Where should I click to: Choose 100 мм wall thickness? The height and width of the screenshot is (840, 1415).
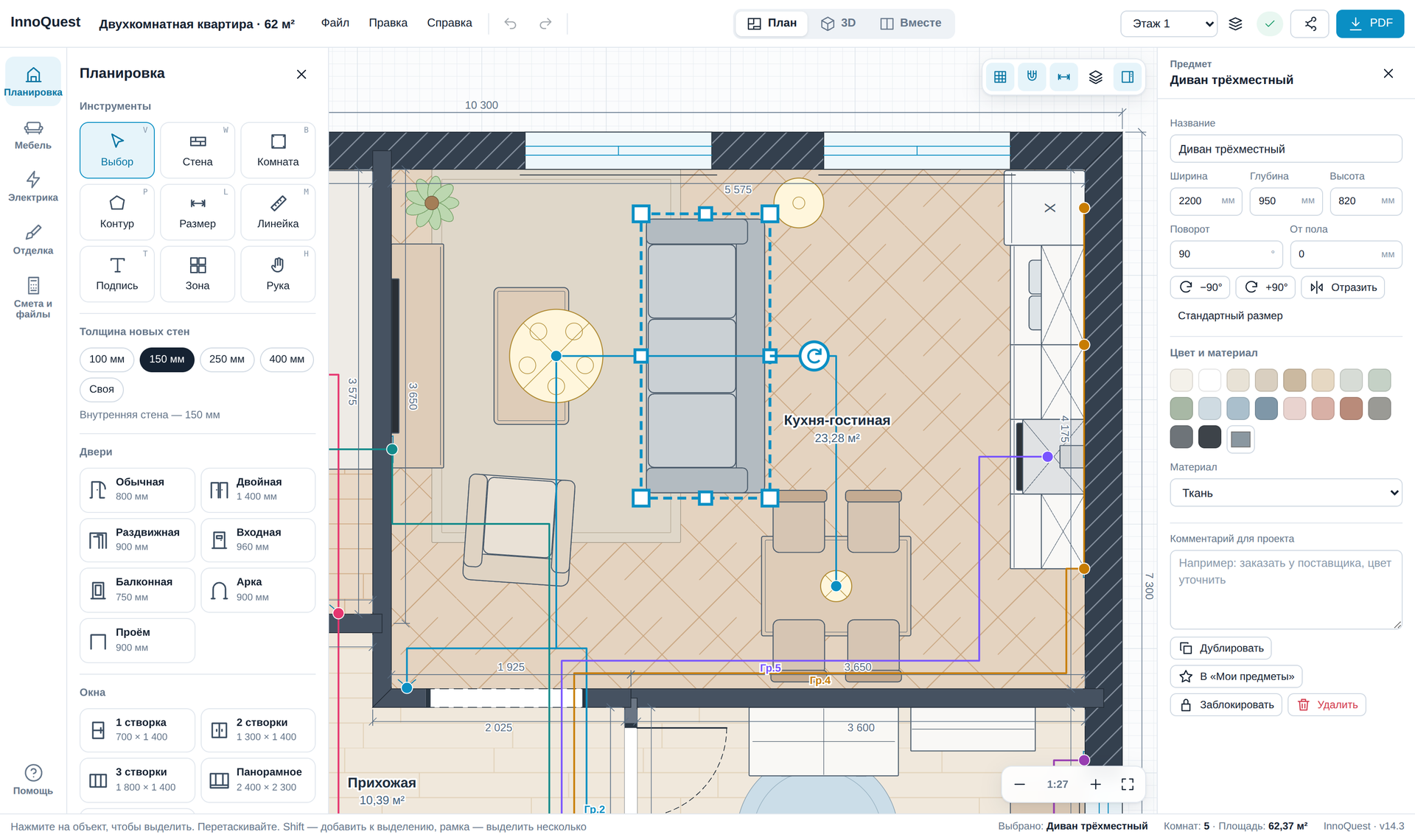(107, 360)
